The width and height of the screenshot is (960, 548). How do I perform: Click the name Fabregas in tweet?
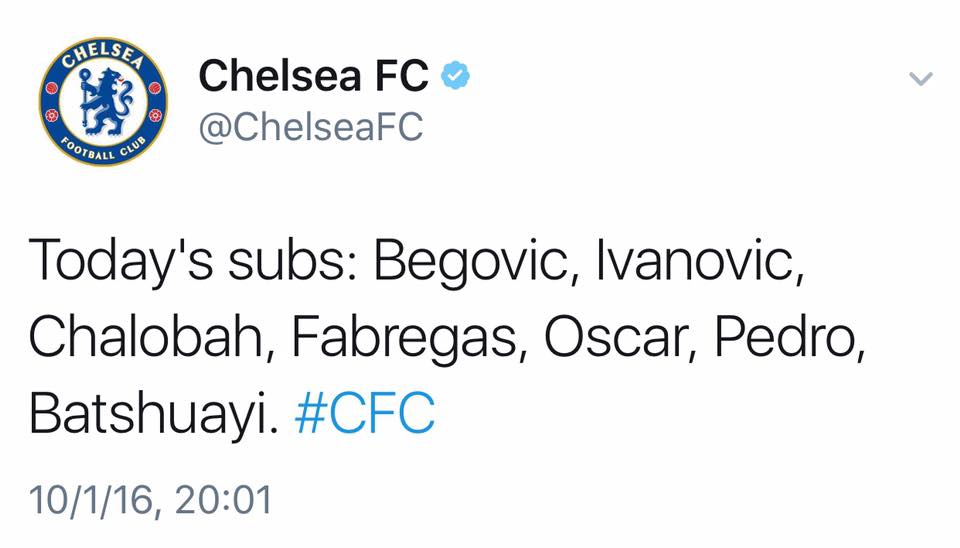pyautogui.click(x=408, y=339)
